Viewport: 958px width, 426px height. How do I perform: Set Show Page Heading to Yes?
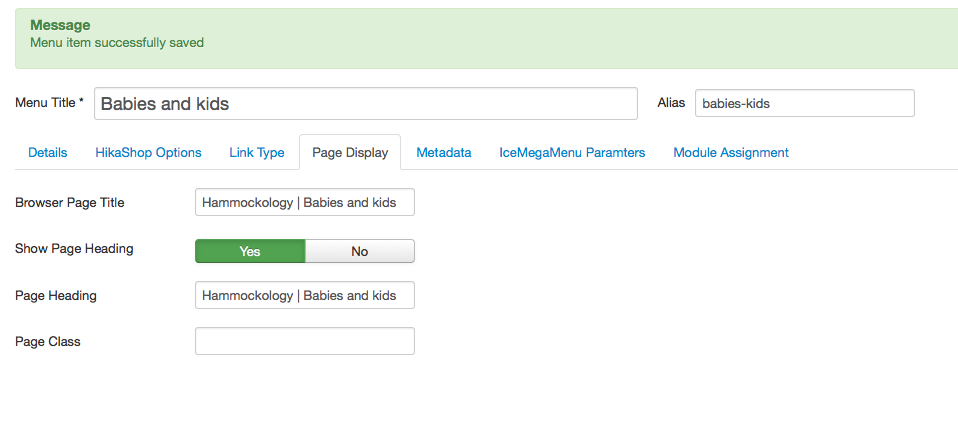point(250,251)
